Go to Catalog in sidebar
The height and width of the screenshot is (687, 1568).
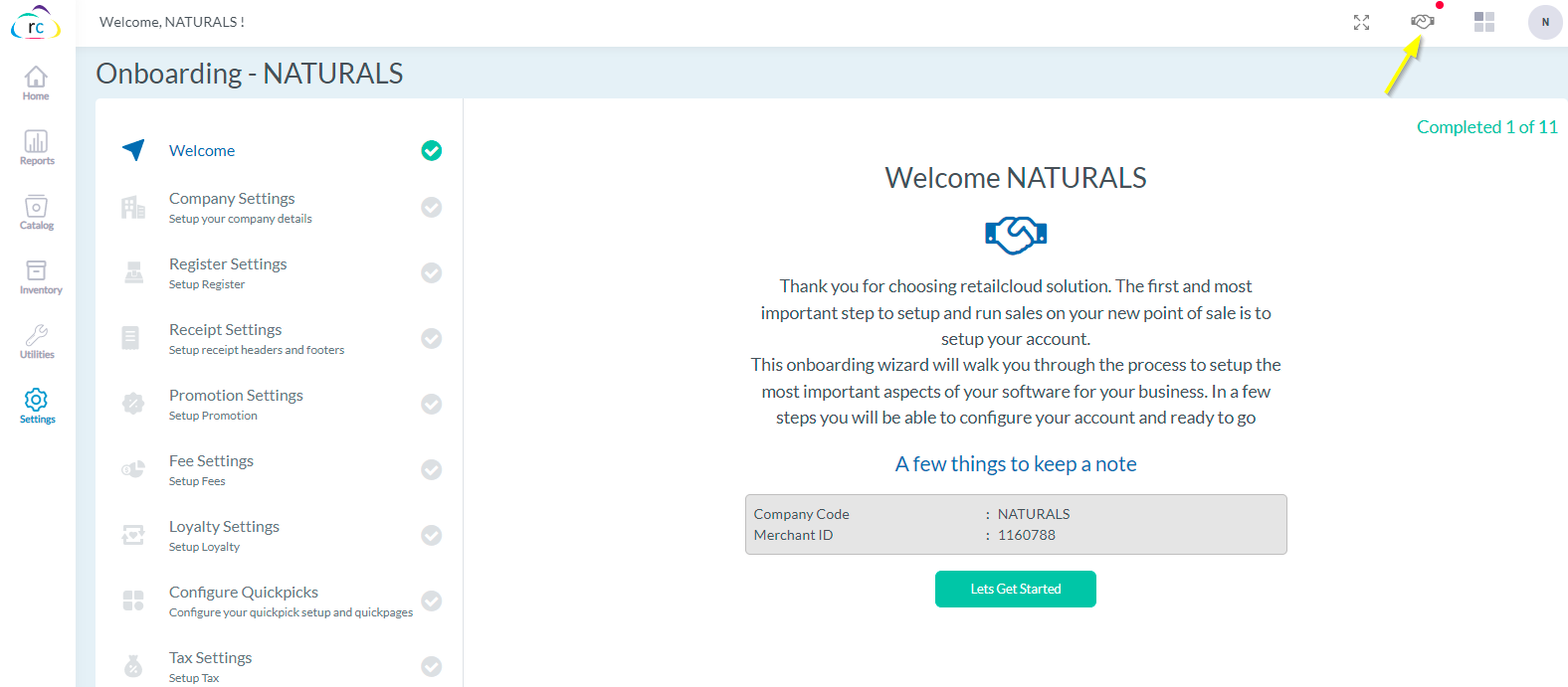click(36, 212)
